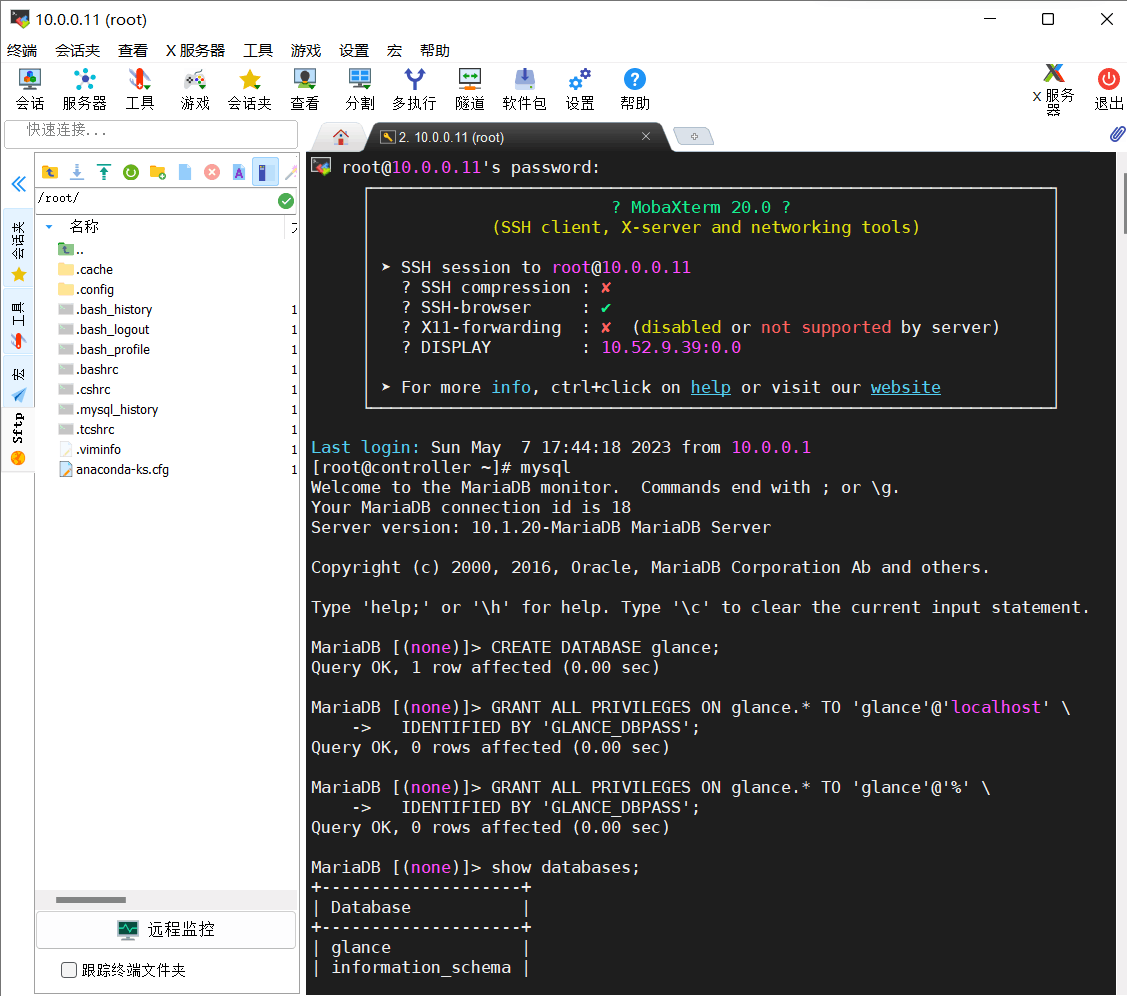The height and width of the screenshot is (996, 1127).
Task: Click the /root/ path input field
Action: [156, 200]
